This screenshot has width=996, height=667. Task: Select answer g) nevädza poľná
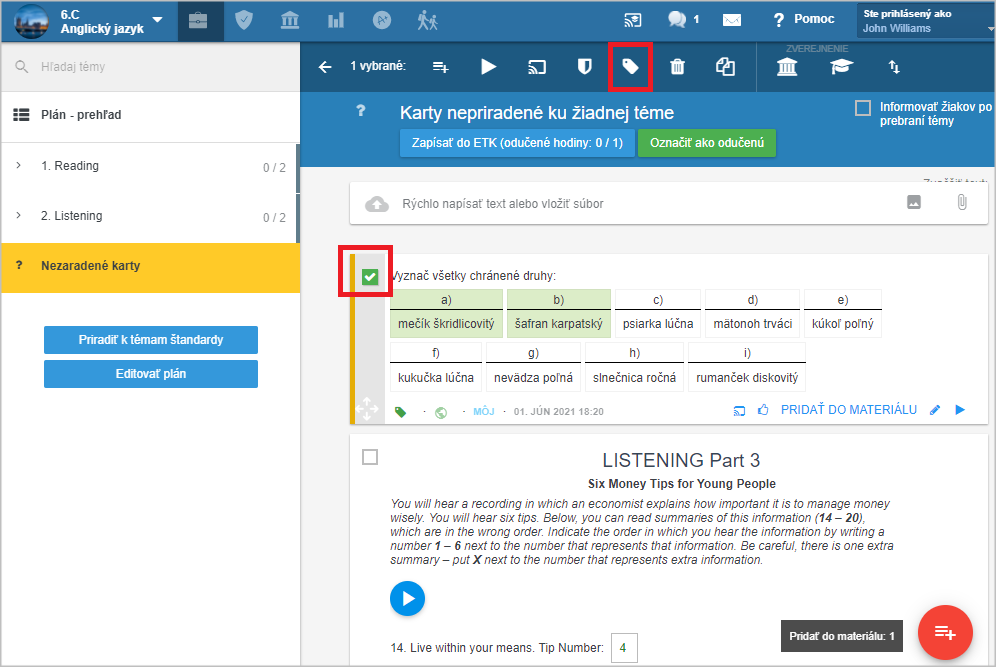click(x=533, y=367)
